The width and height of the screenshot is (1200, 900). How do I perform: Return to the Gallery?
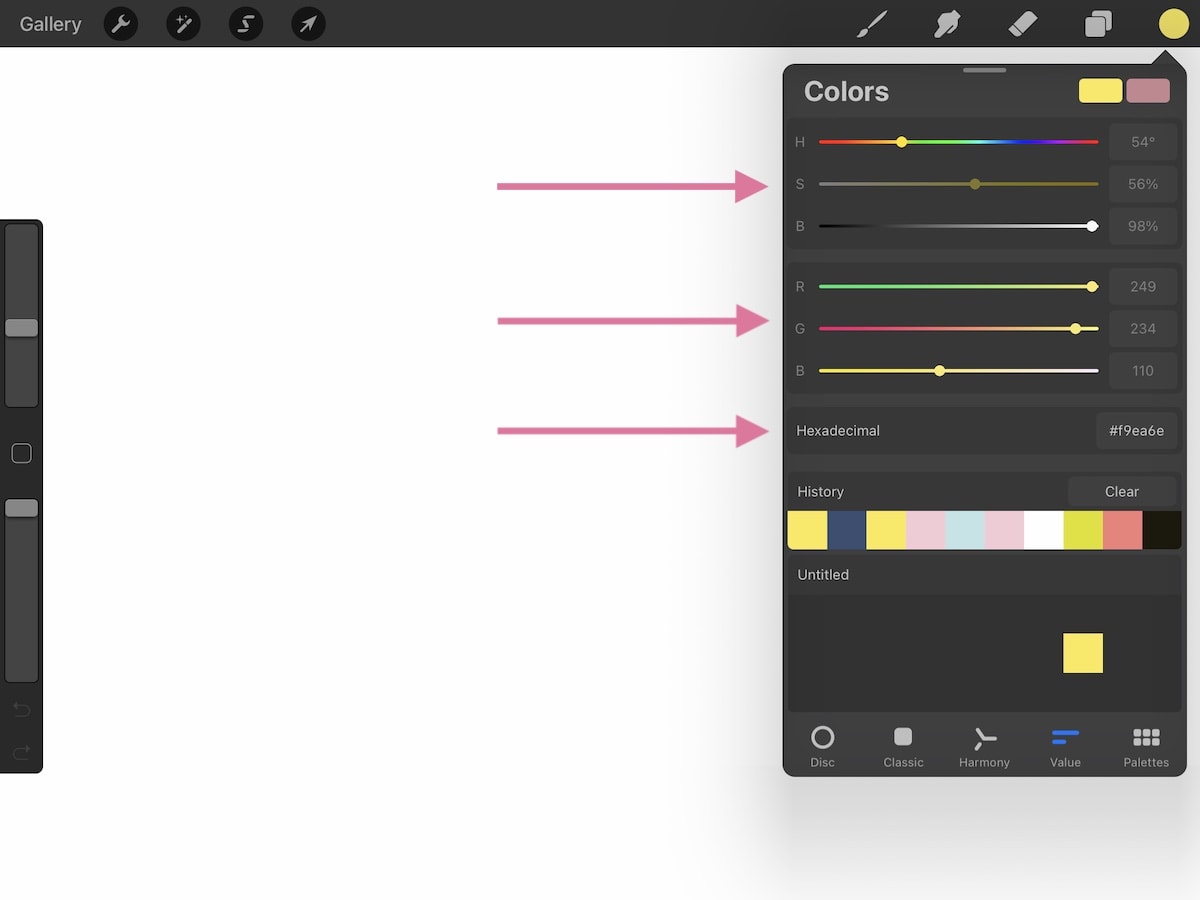click(50, 24)
